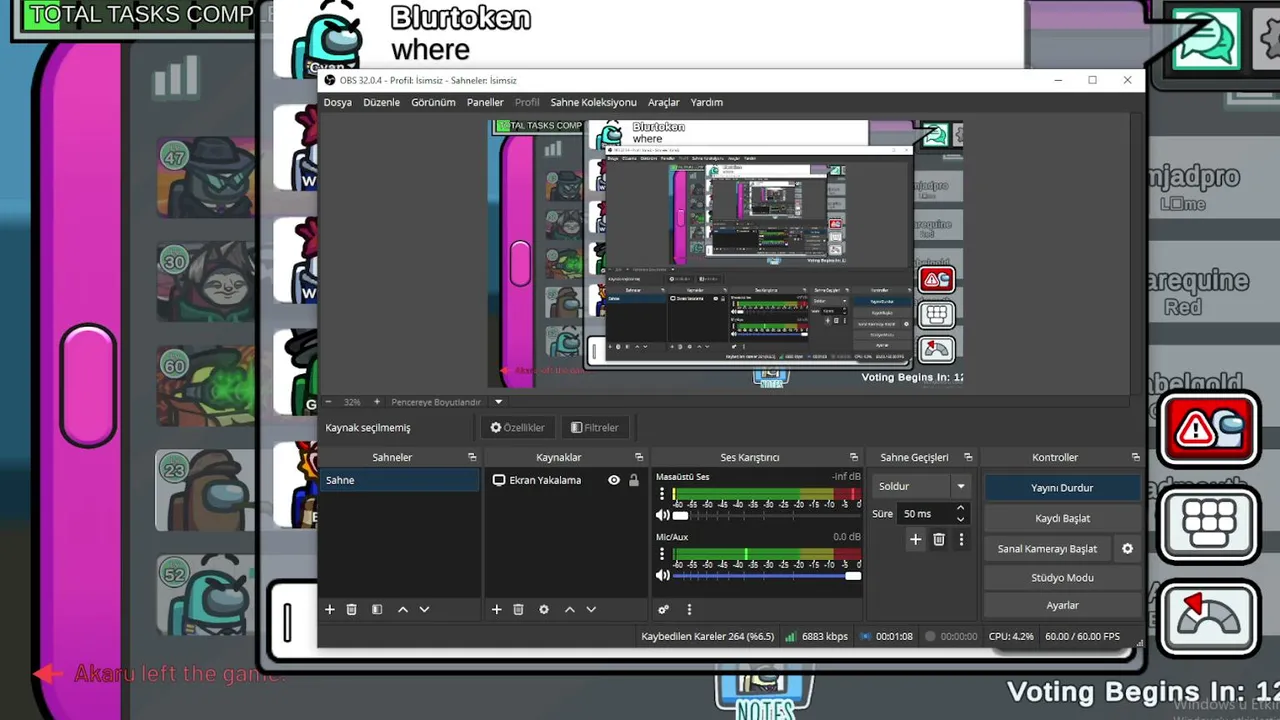The image size is (1280, 720).
Task: Click the 6883 kbps bitrate status
Action: pos(816,636)
